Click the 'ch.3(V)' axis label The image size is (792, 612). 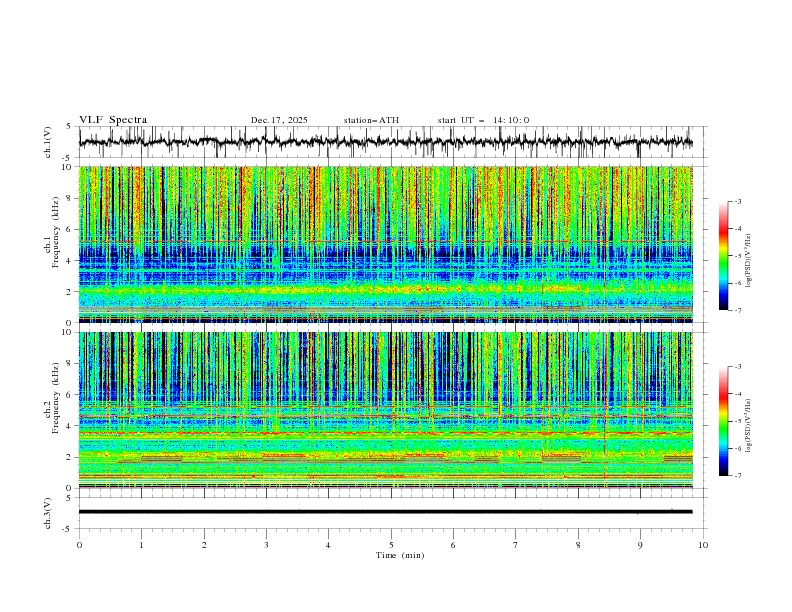pyautogui.click(x=48, y=513)
